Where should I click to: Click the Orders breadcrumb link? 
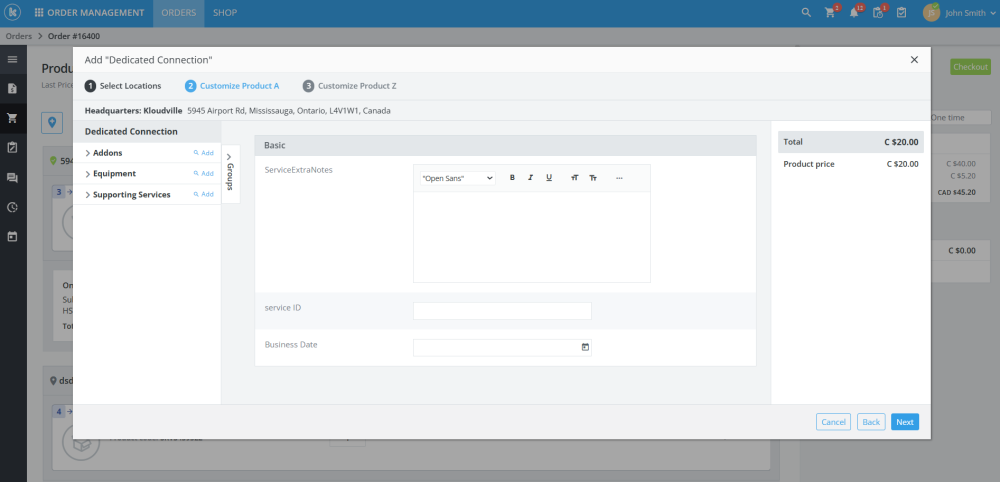(19, 36)
